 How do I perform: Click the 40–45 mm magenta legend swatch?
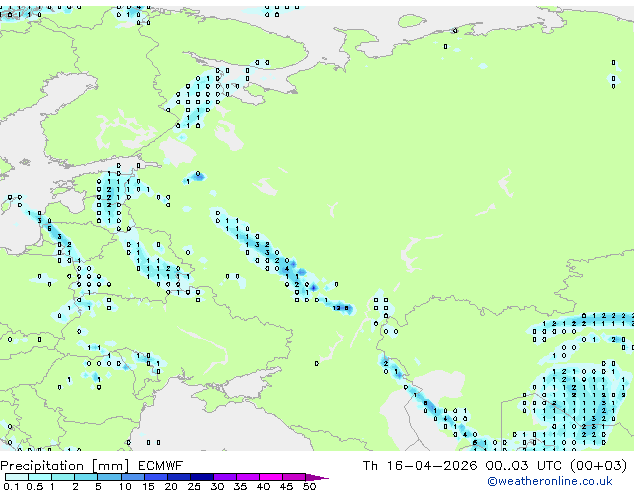(271, 477)
